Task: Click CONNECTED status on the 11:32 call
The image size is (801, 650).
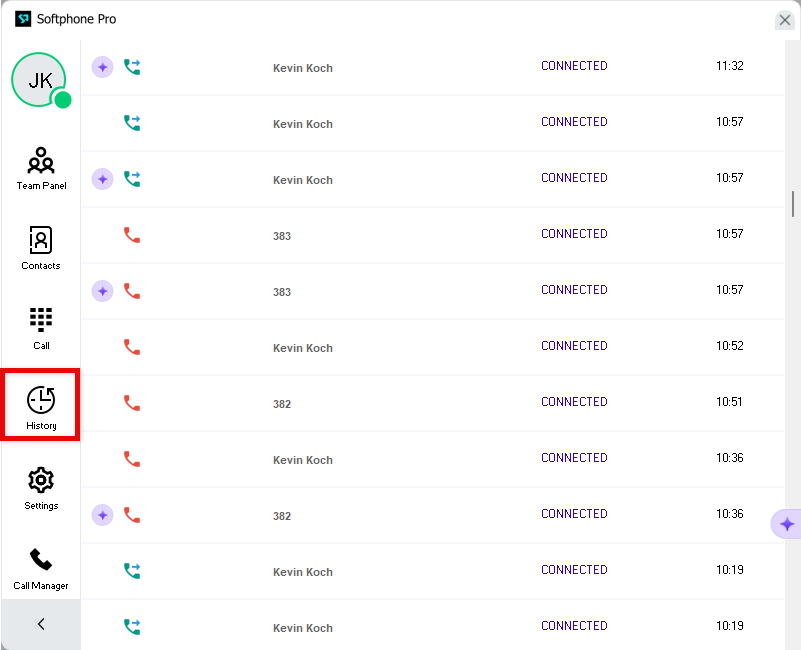Action: pyautogui.click(x=574, y=66)
